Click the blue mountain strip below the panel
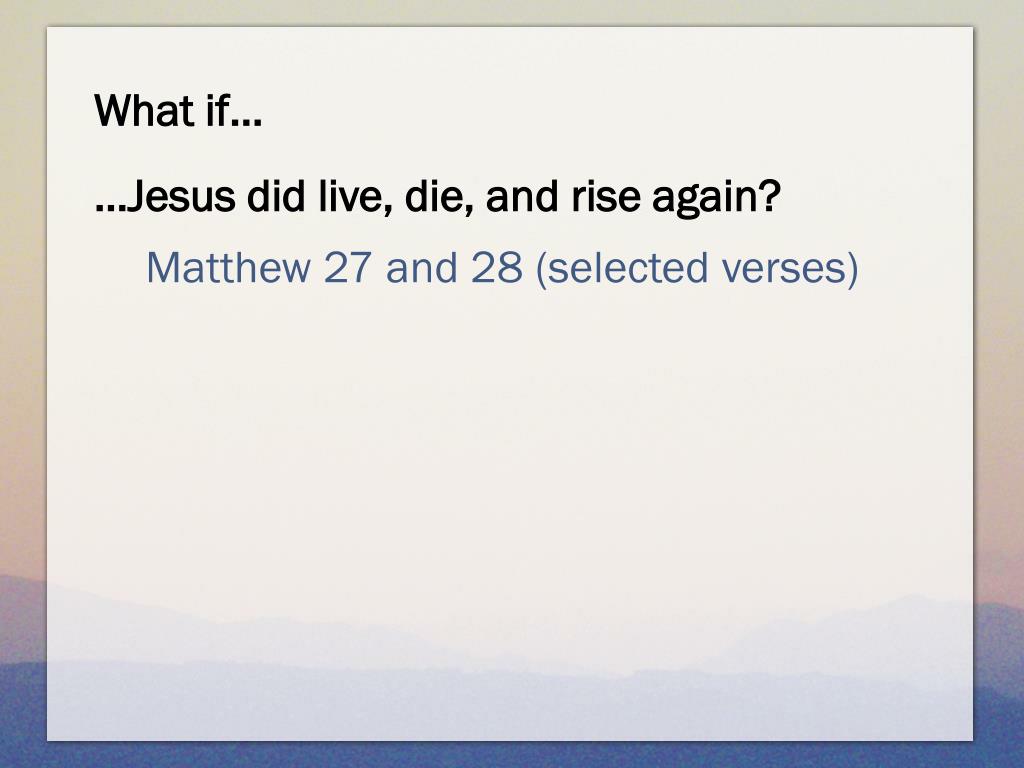Image resolution: width=1024 pixels, height=768 pixels. 509,755
